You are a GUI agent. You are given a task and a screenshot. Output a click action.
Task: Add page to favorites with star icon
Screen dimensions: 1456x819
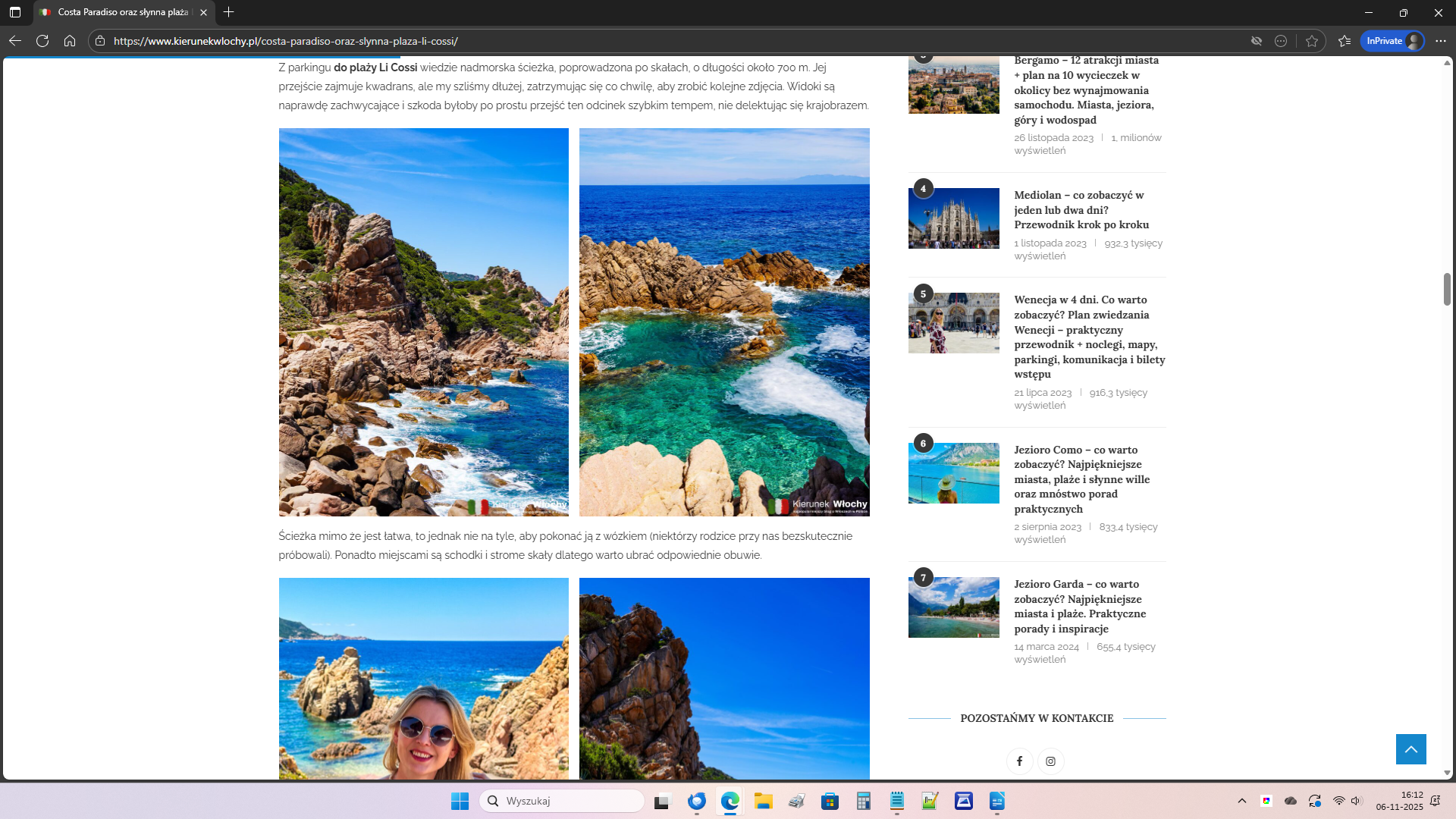pos(1312,41)
